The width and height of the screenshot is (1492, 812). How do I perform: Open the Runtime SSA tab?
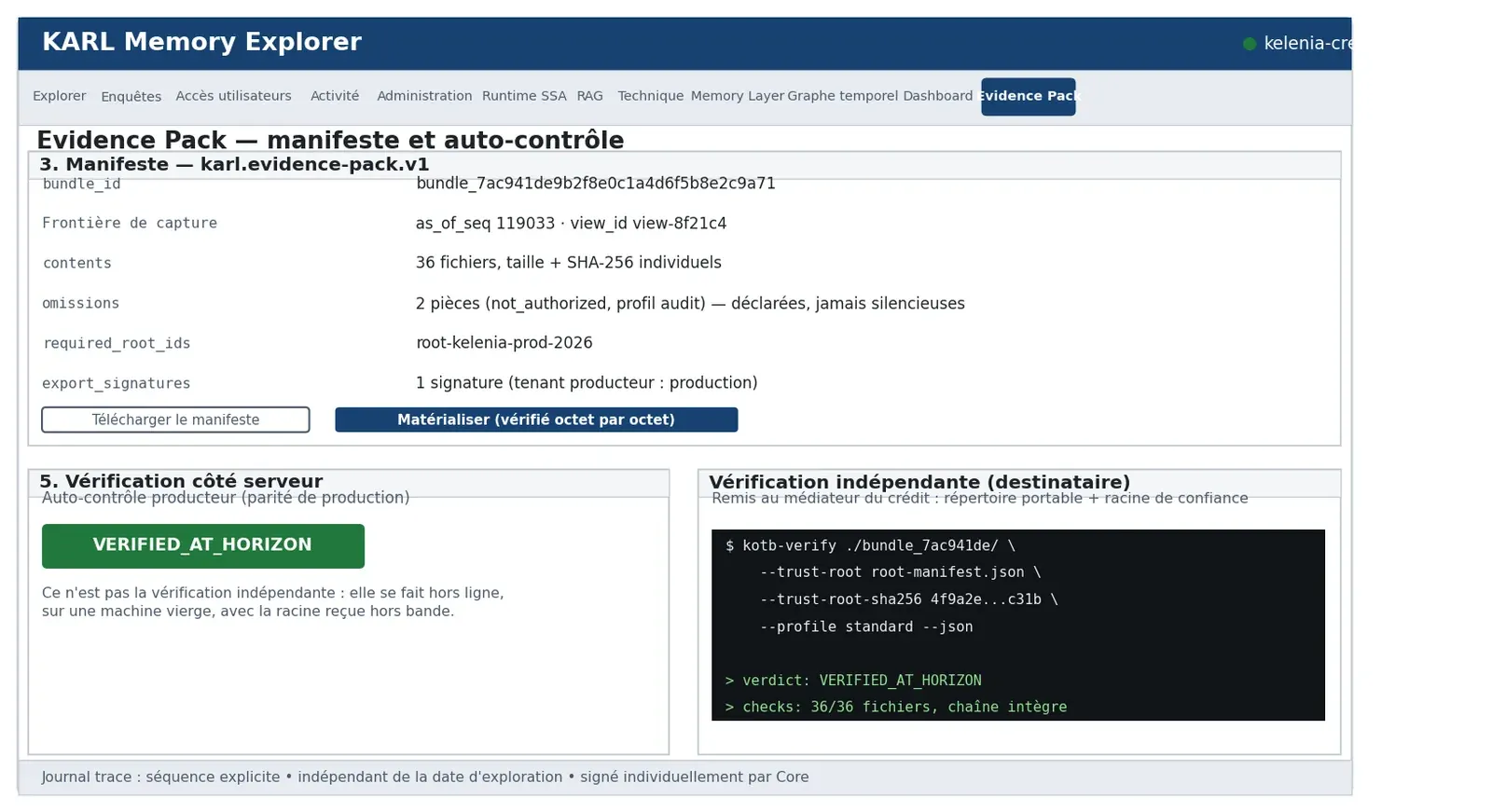524,96
